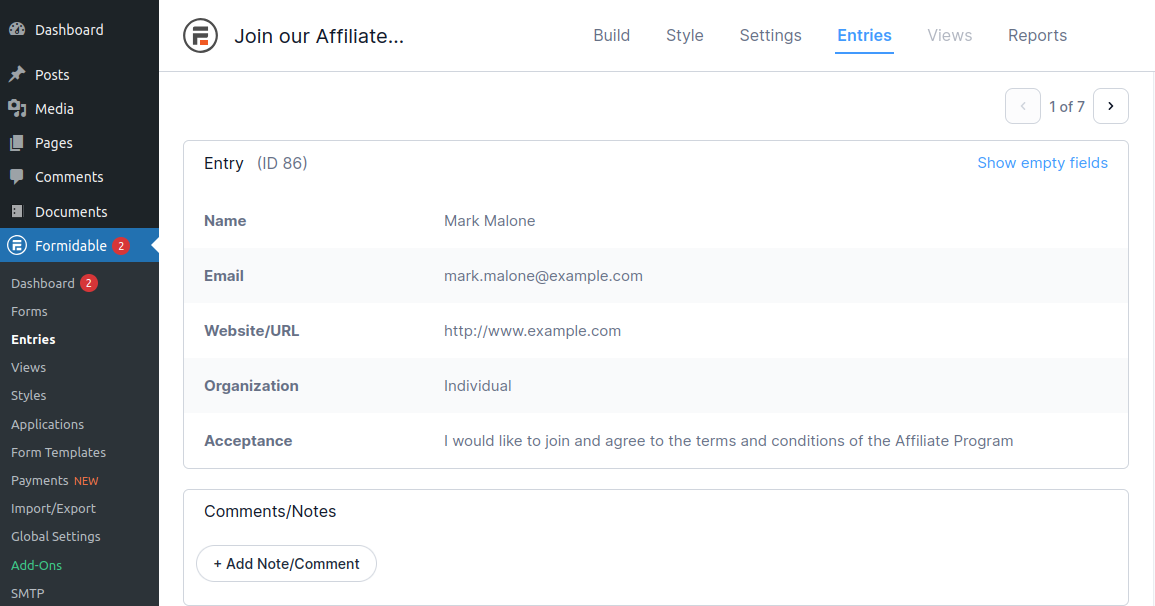The height and width of the screenshot is (606, 1155).
Task: Open the Style tab
Action: [685, 36]
